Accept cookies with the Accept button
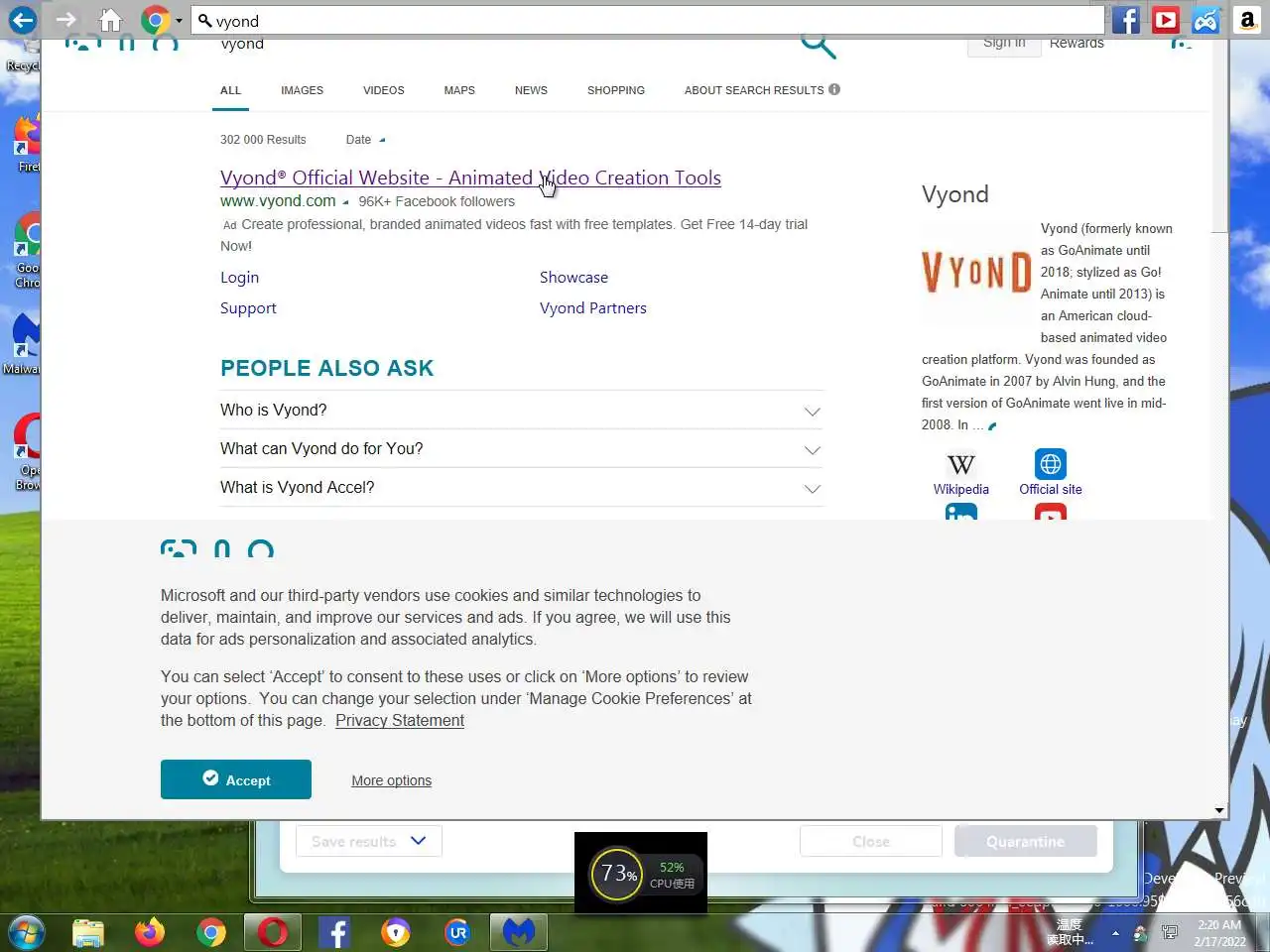The image size is (1270, 952). [236, 779]
